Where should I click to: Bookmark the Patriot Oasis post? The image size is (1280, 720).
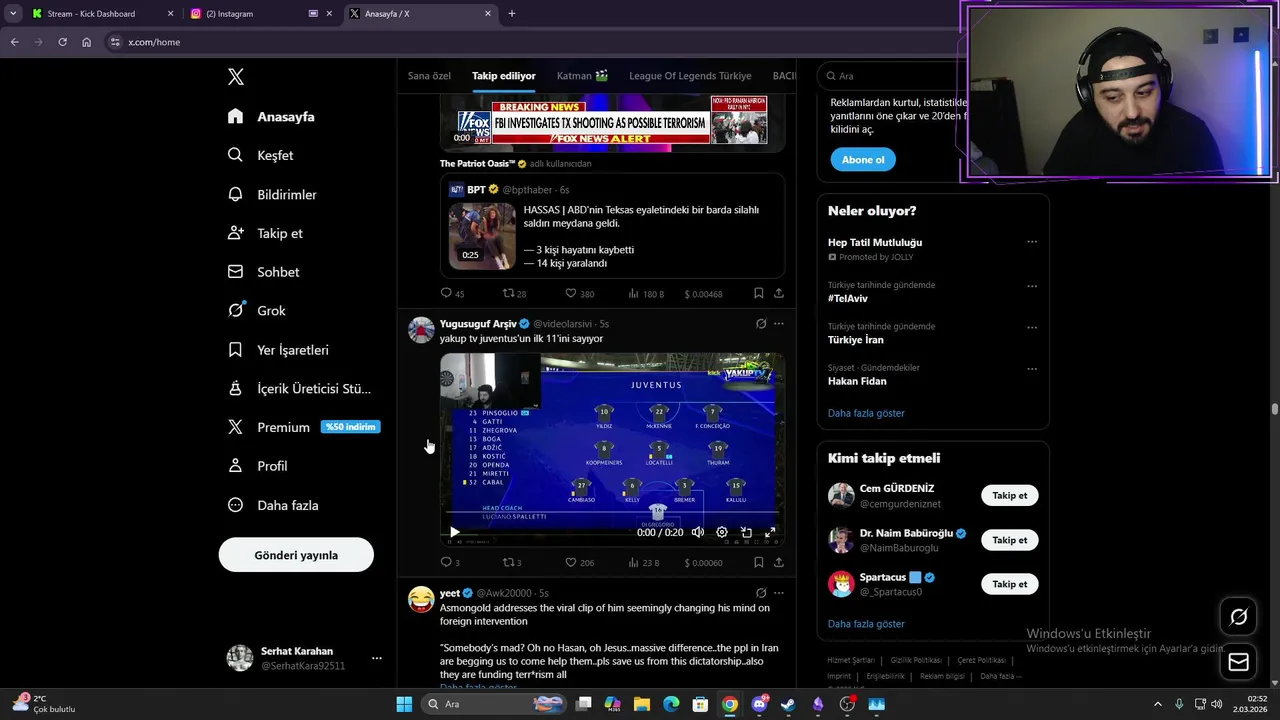point(758,293)
